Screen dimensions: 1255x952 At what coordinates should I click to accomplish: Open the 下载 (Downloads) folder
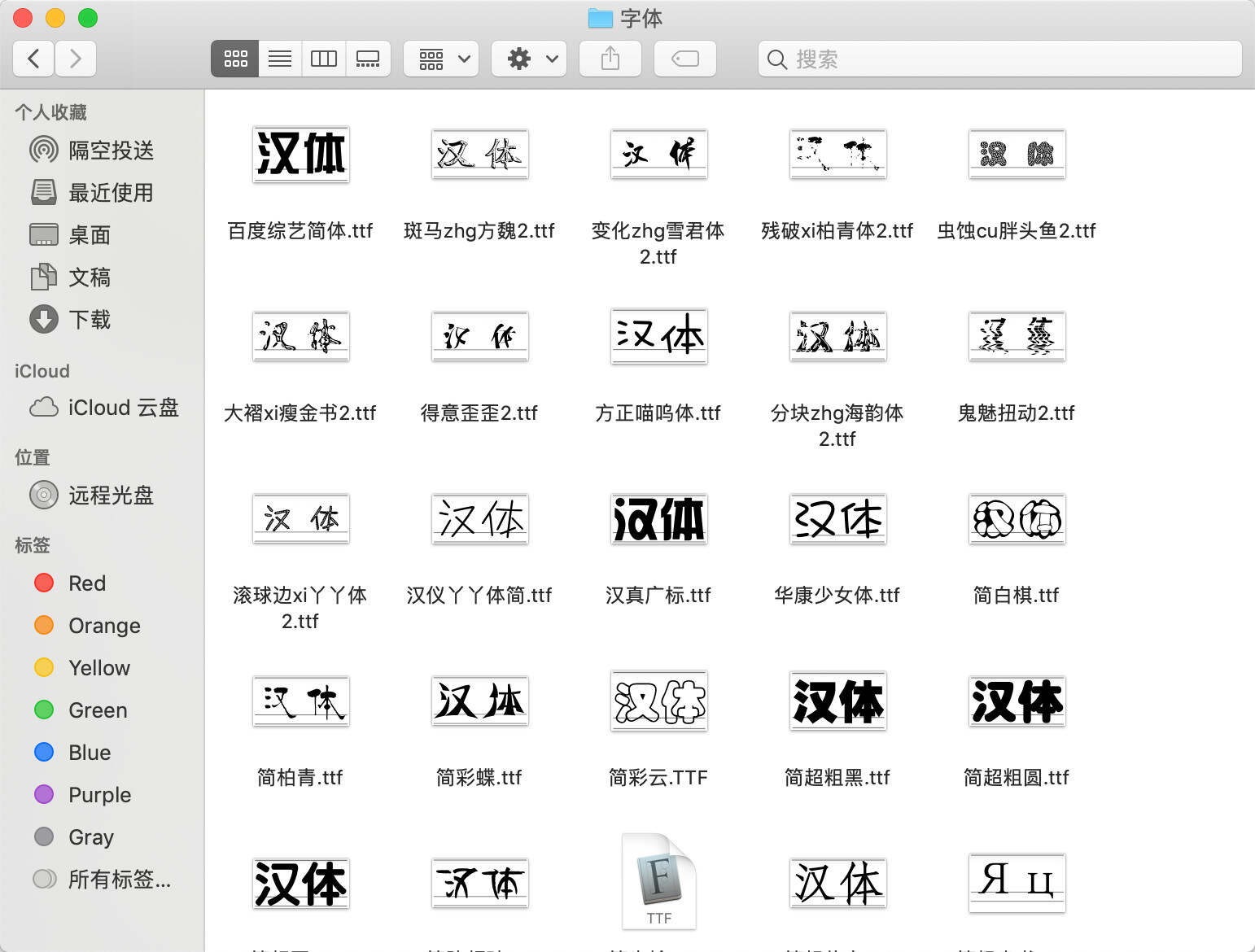click(x=90, y=320)
